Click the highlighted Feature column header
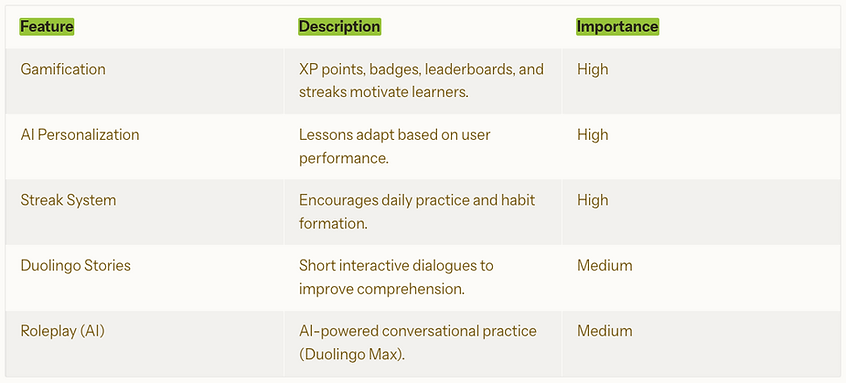Screen dimensions: 846x383 coord(47,26)
